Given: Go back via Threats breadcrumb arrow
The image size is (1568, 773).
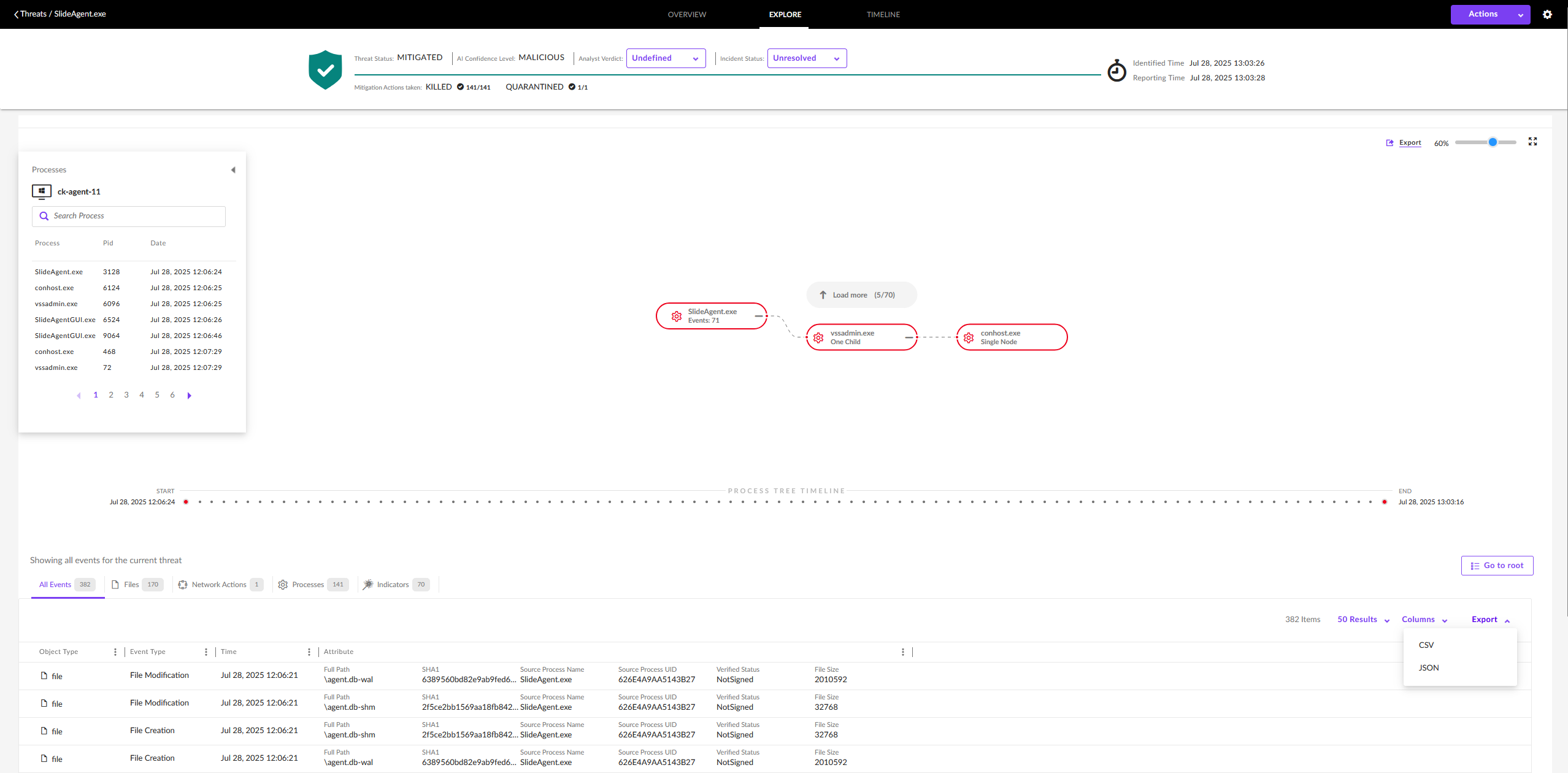Looking at the screenshot, I should (x=17, y=14).
